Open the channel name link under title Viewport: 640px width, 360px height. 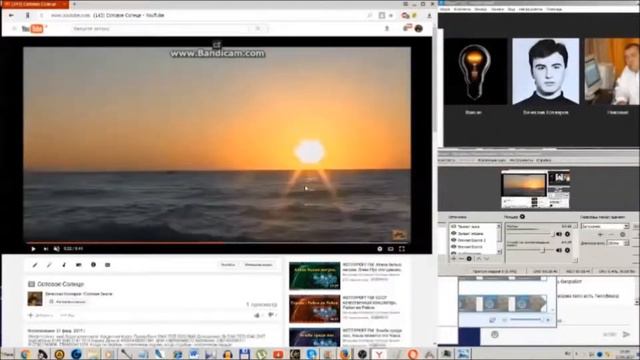click(x=79, y=294)
